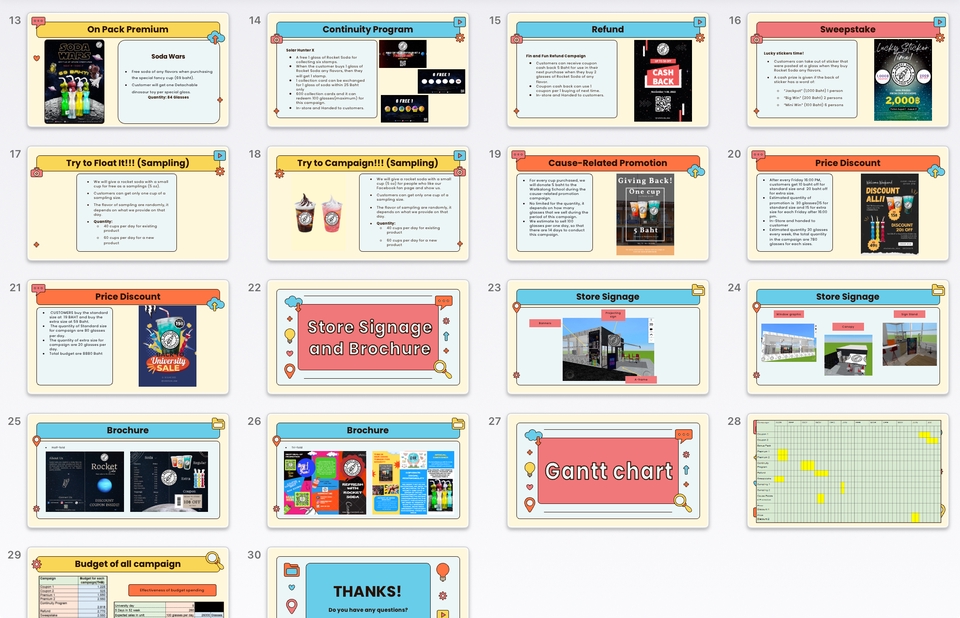Select Store Signage and Brochure section slide
This screenshot has width=960, height=618.
click(368, 337)
